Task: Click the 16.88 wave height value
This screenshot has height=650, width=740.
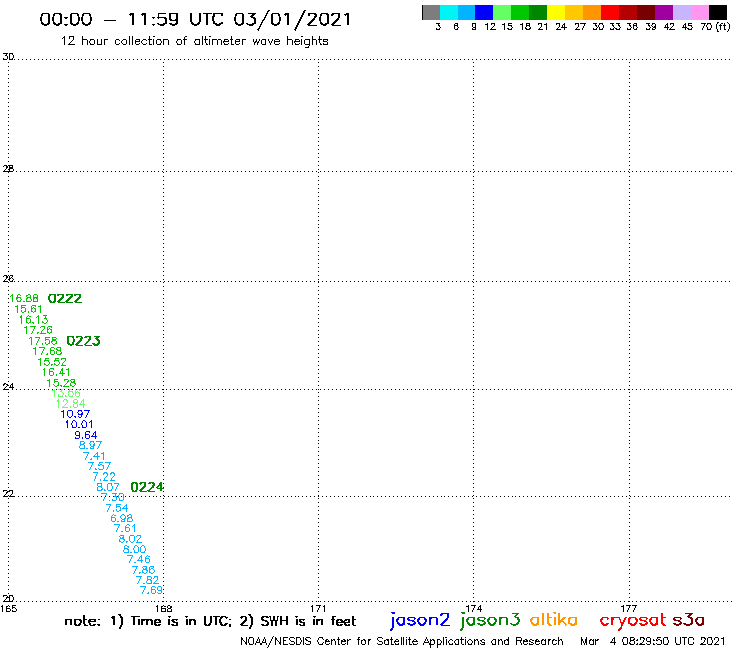Action: point(24,298)
